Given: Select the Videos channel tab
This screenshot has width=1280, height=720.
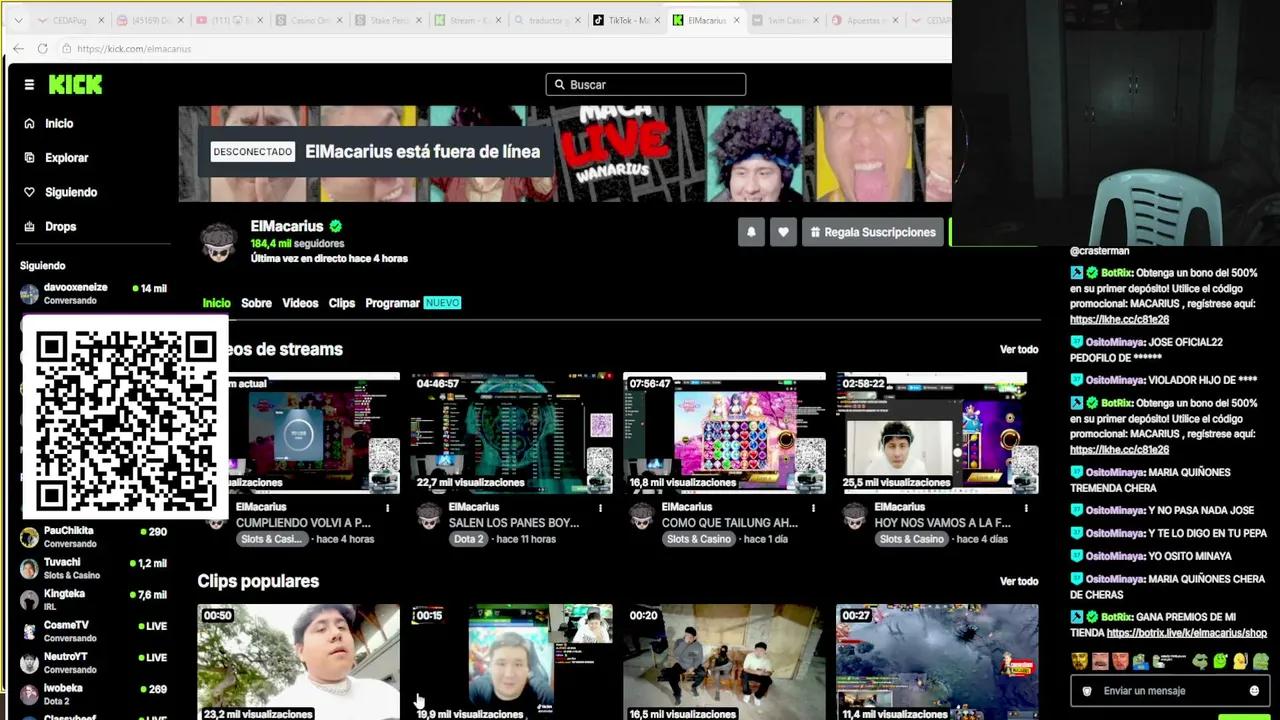Looking at the screenshot, I should [x=300, y=303].
